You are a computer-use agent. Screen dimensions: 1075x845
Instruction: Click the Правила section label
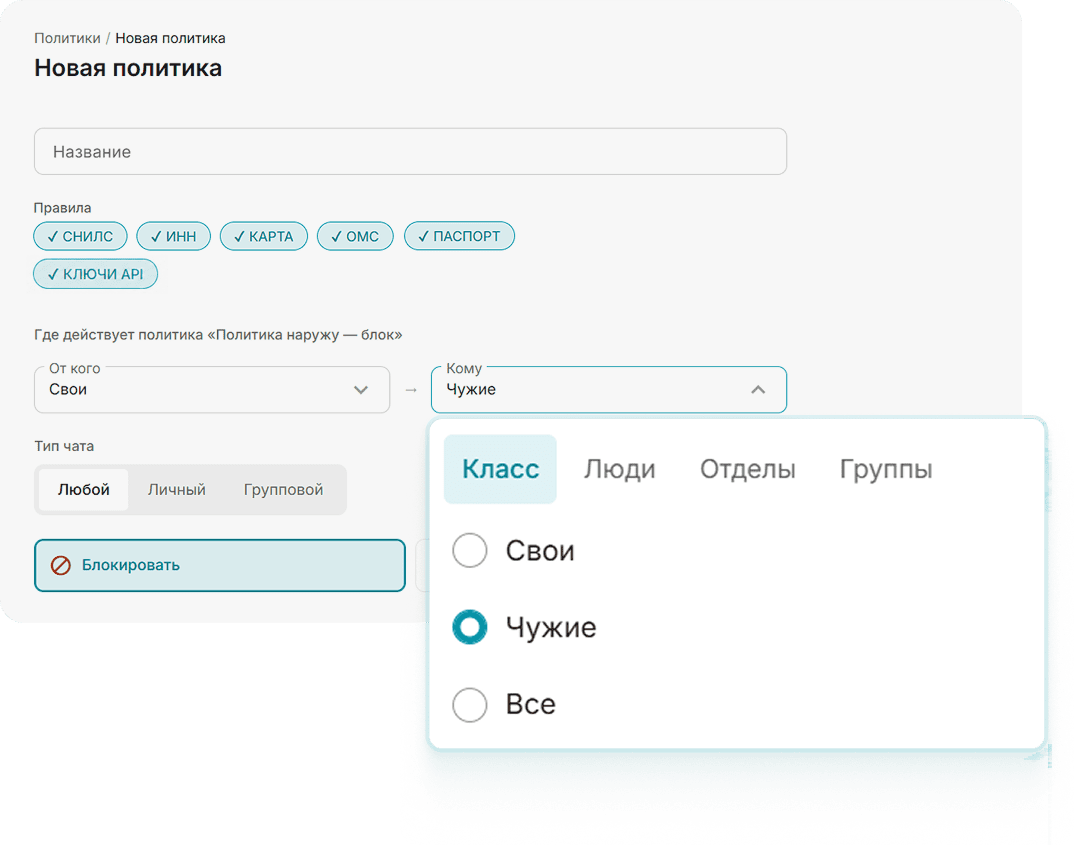[62, 208]
